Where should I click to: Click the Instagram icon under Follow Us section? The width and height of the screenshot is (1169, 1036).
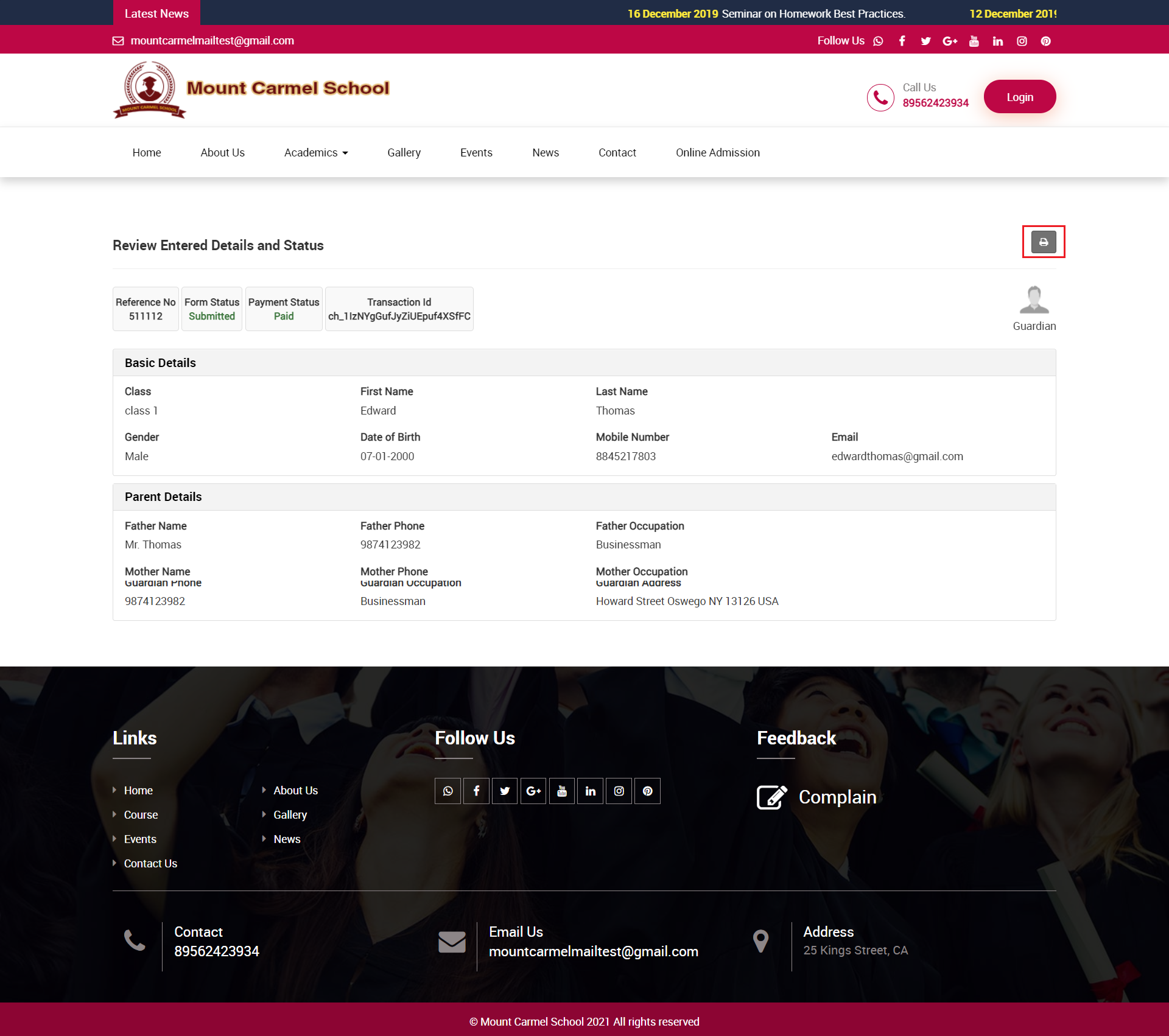pos(619,791)
